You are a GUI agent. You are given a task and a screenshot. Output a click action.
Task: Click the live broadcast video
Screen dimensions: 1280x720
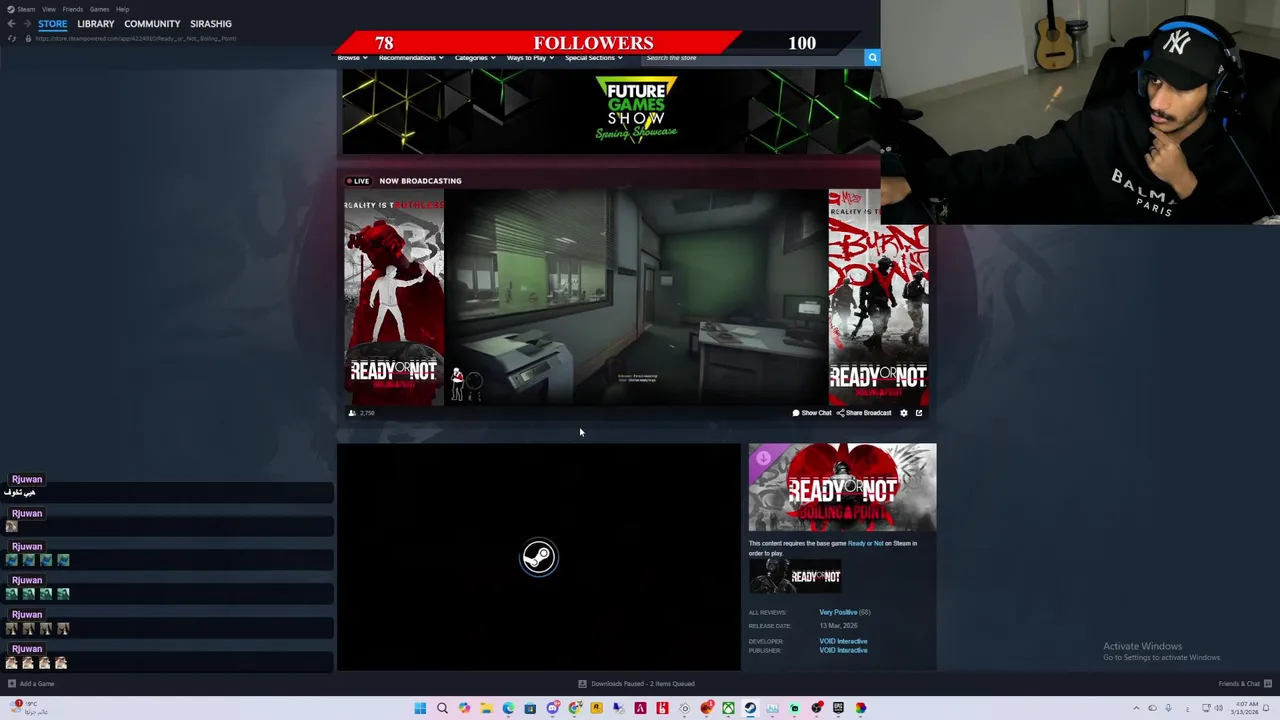[x=636, y=297]
